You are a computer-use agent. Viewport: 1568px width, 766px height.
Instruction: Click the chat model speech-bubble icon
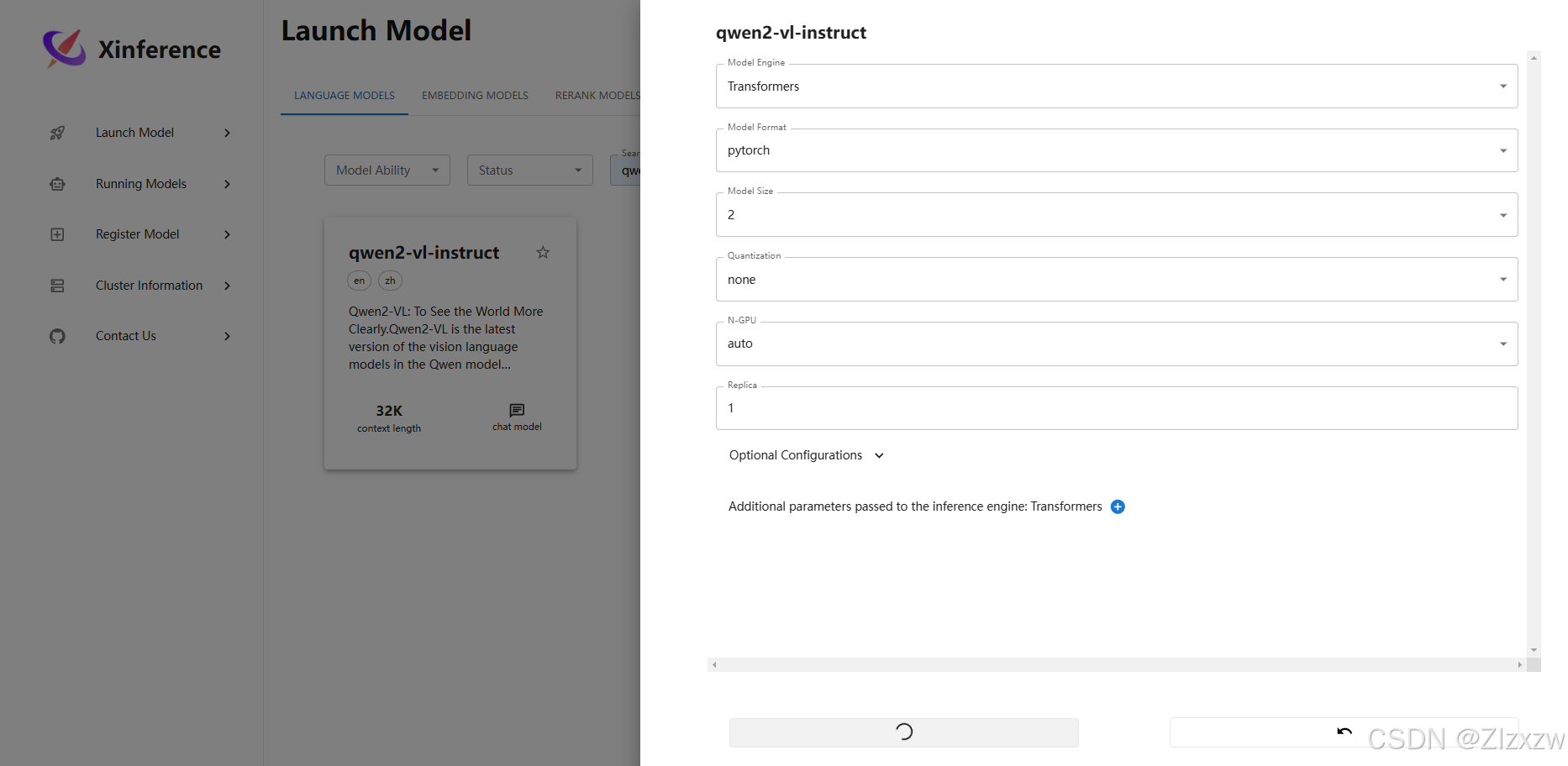tap(517, 410)
